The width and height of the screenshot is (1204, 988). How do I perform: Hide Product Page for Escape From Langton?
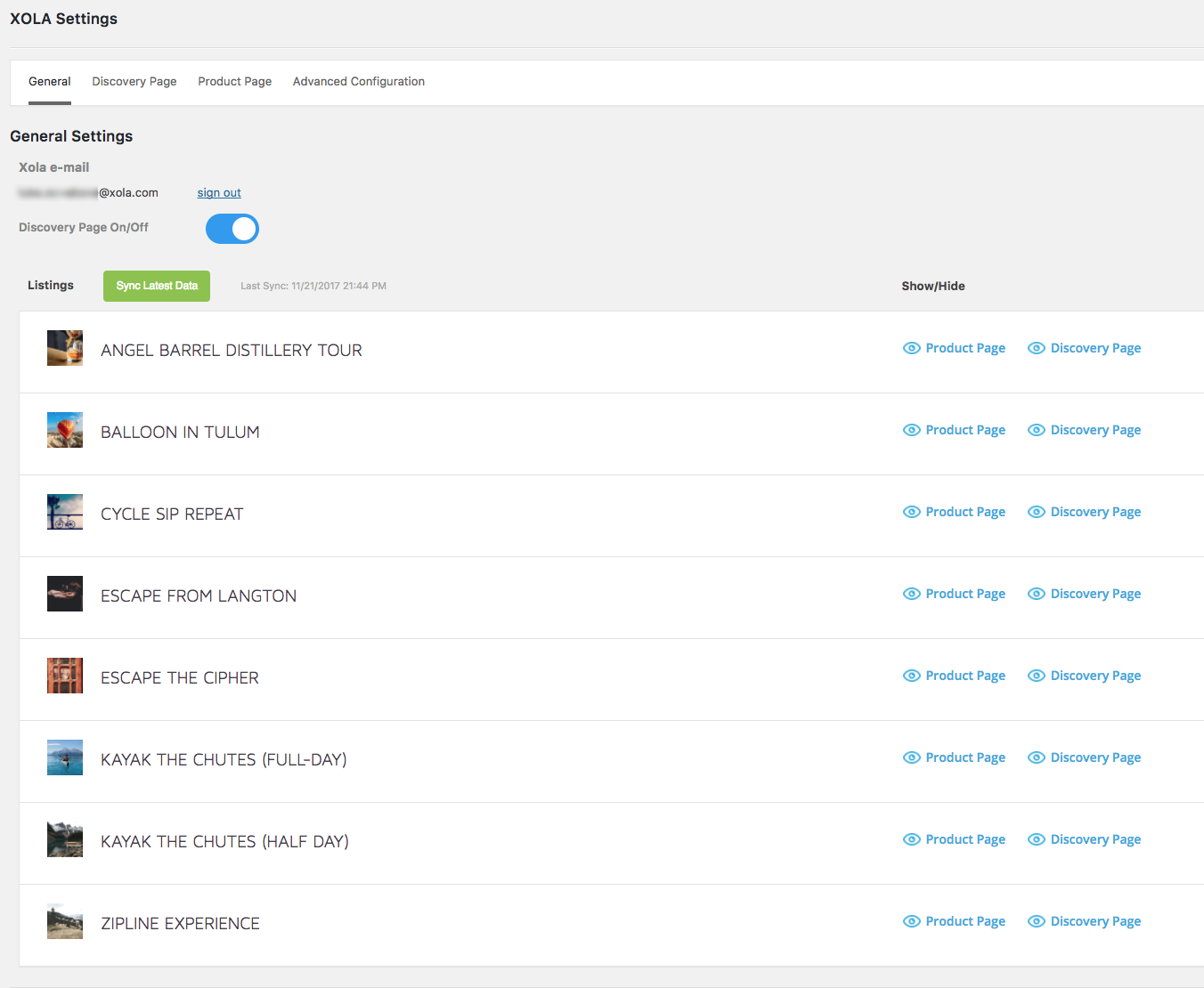pos(954,594)
